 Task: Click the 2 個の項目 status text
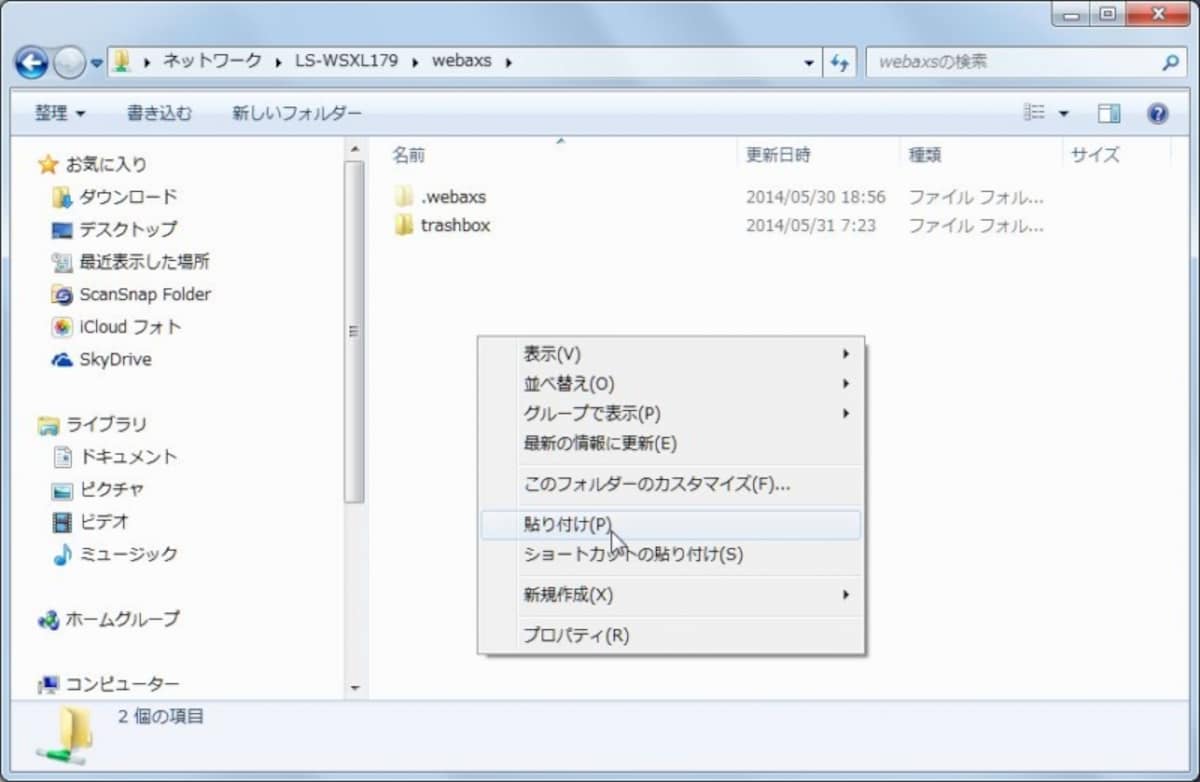click(x=161, y=717)
